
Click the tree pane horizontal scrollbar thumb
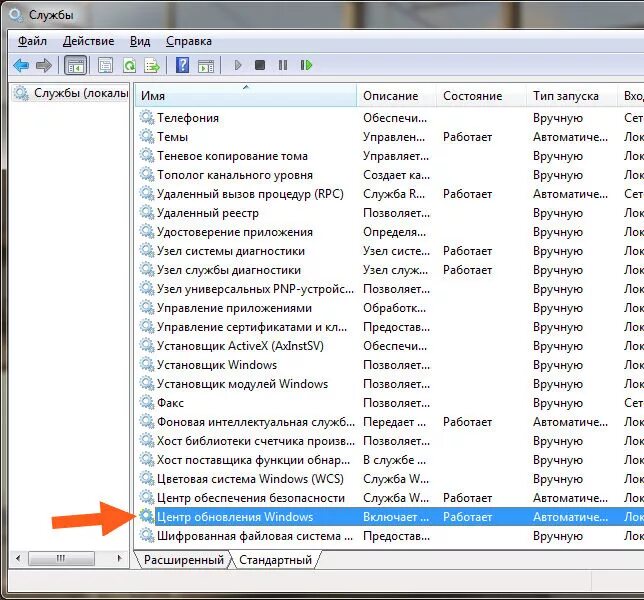tap(61, 558)
